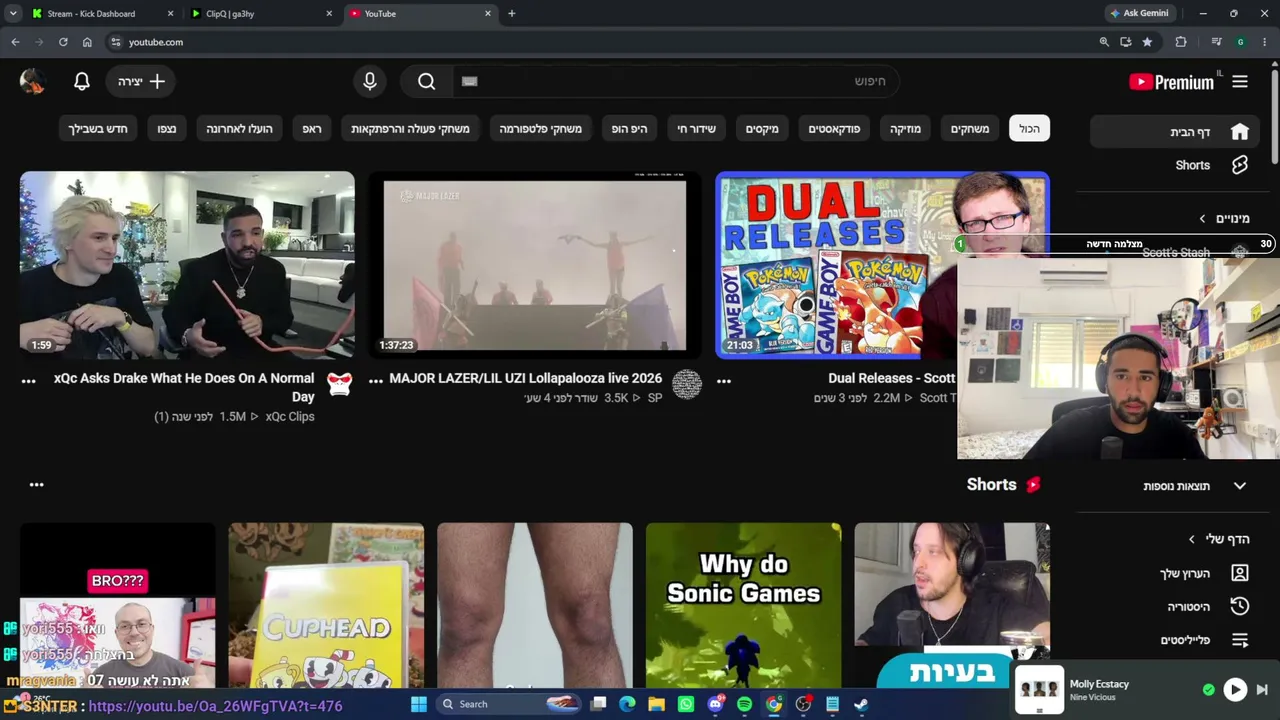
Task: Select the 'משחקי פלטפורמה' filter chip
Action: [540, 129]
